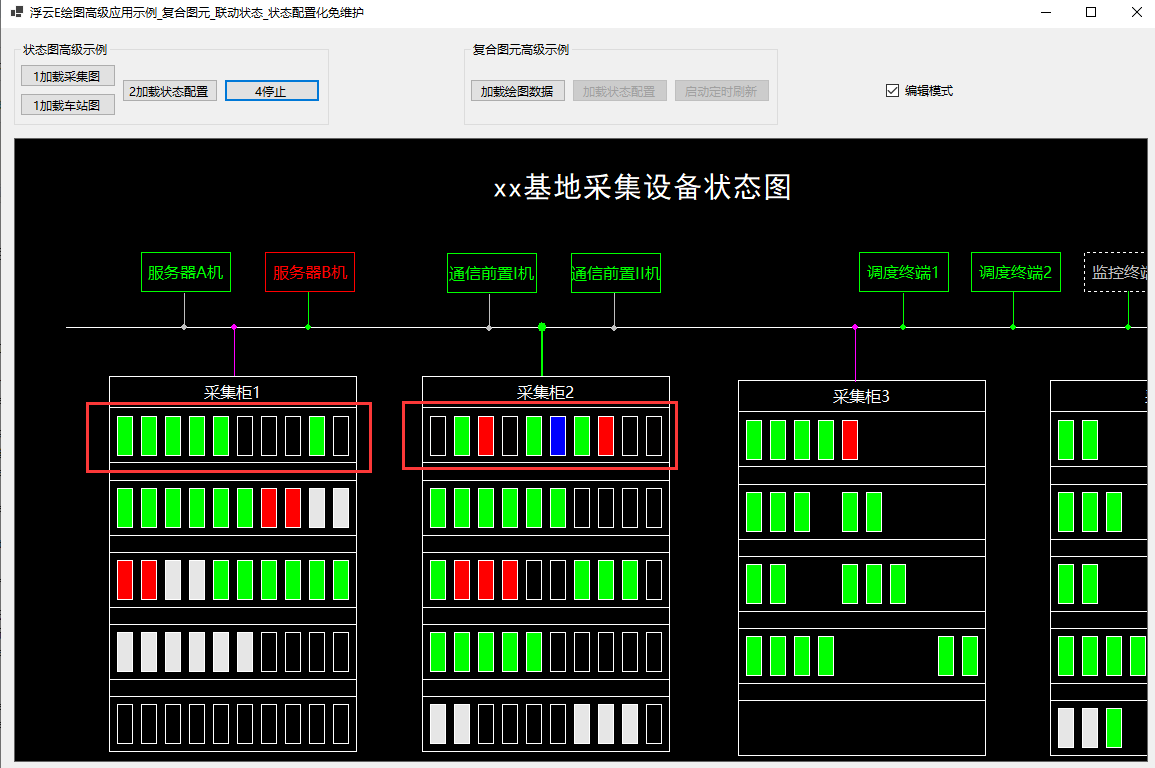Click first empty module in 采集柜2 top row

(438, 436)
